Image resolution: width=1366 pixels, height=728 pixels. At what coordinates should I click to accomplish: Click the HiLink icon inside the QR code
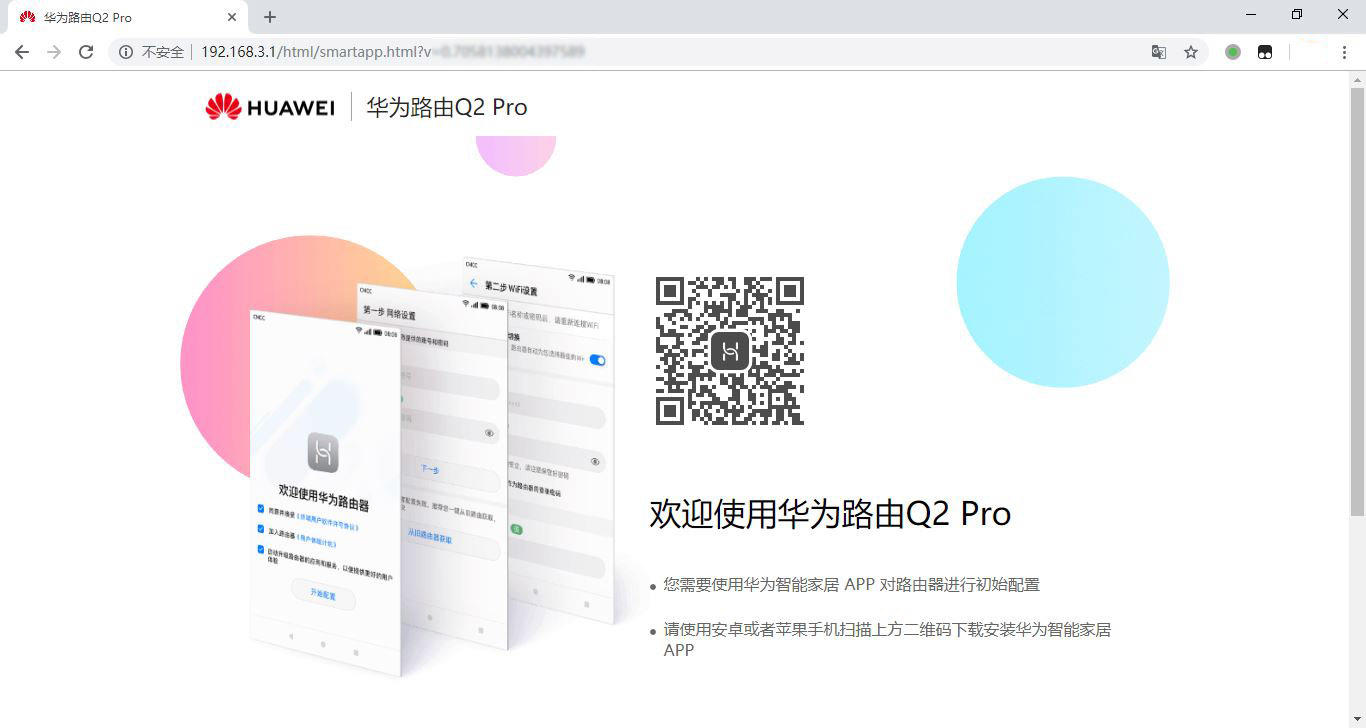(x=730, y=351)
